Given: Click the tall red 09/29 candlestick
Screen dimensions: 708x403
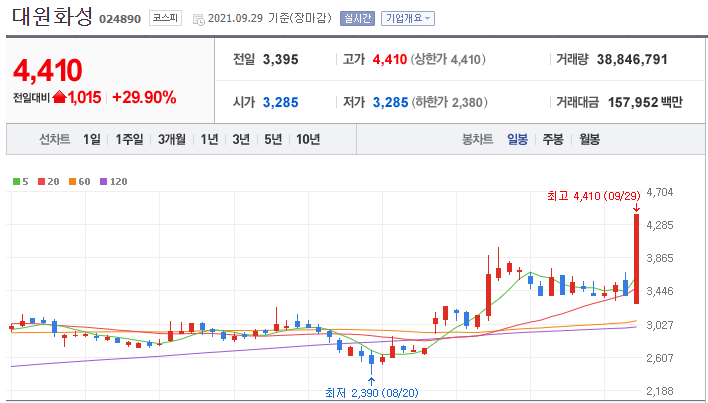Looking at the screenshot, I should tap(636, 259).
